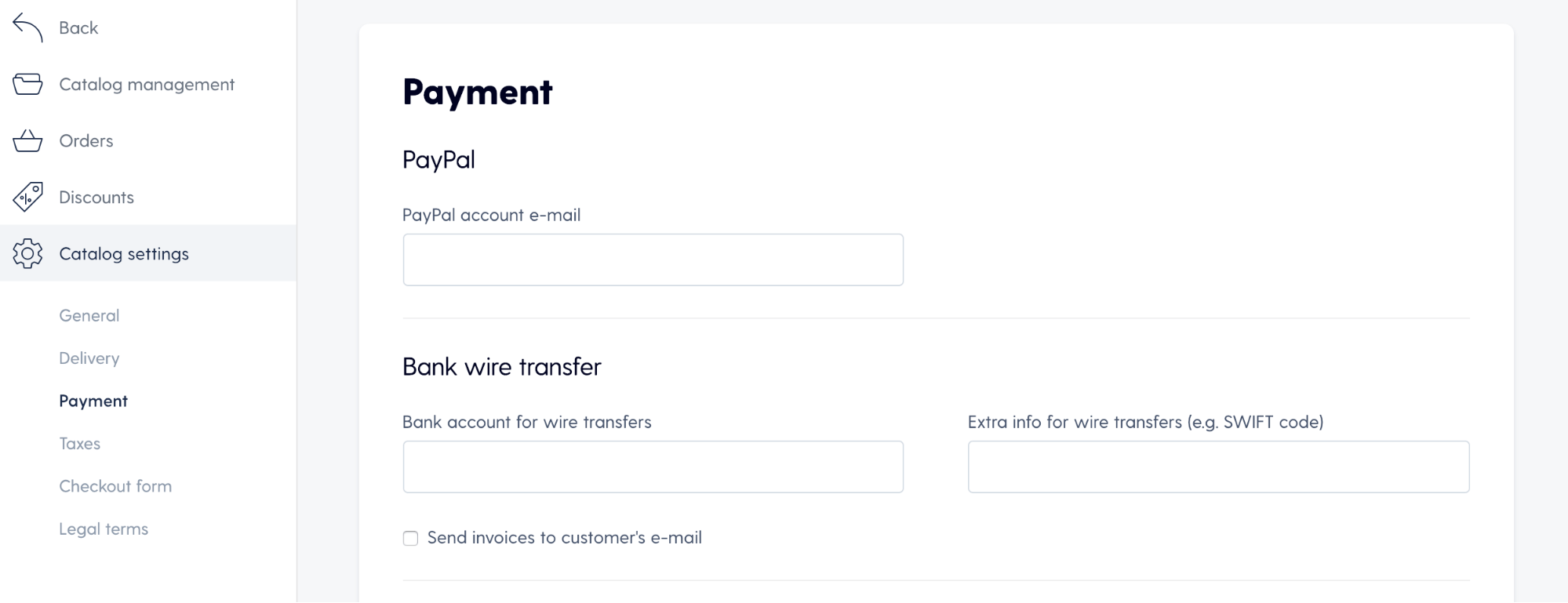Go to Orders text label

click(x=86, y=141)
